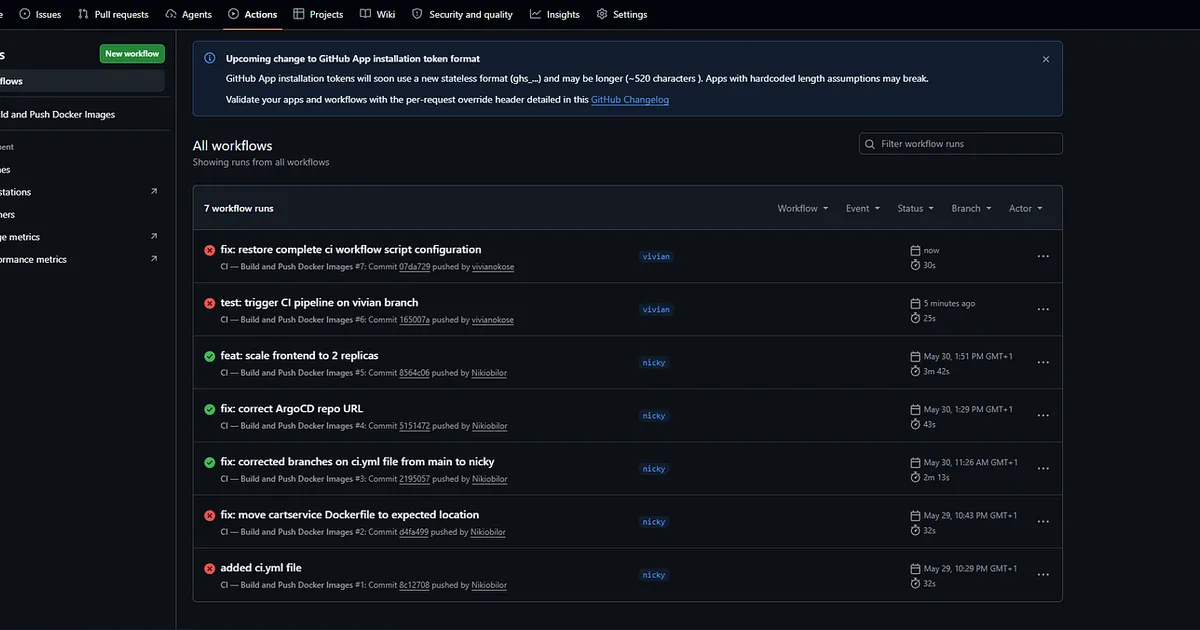
Task: Open options menu for 'move cartservice Dockerfile' run
Action: [x=1043, y=521]
